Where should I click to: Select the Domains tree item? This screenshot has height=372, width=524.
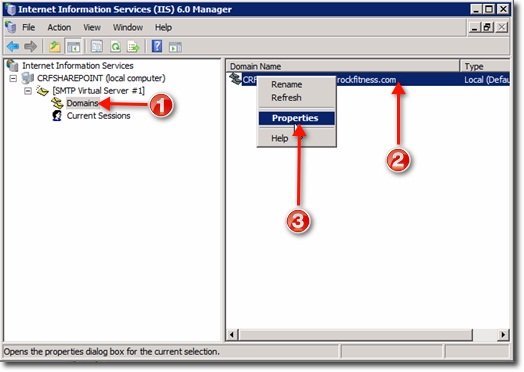(82, 103)
